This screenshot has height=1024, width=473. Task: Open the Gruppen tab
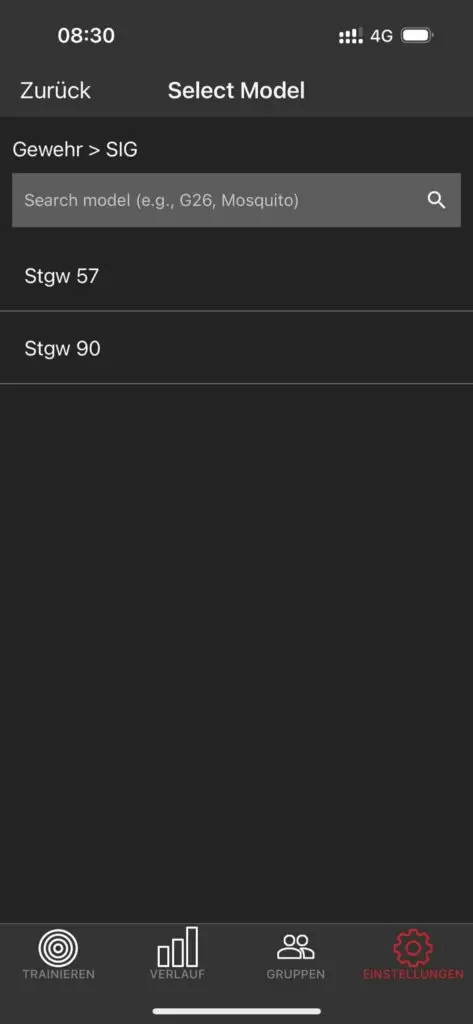[x=295, y=954]
